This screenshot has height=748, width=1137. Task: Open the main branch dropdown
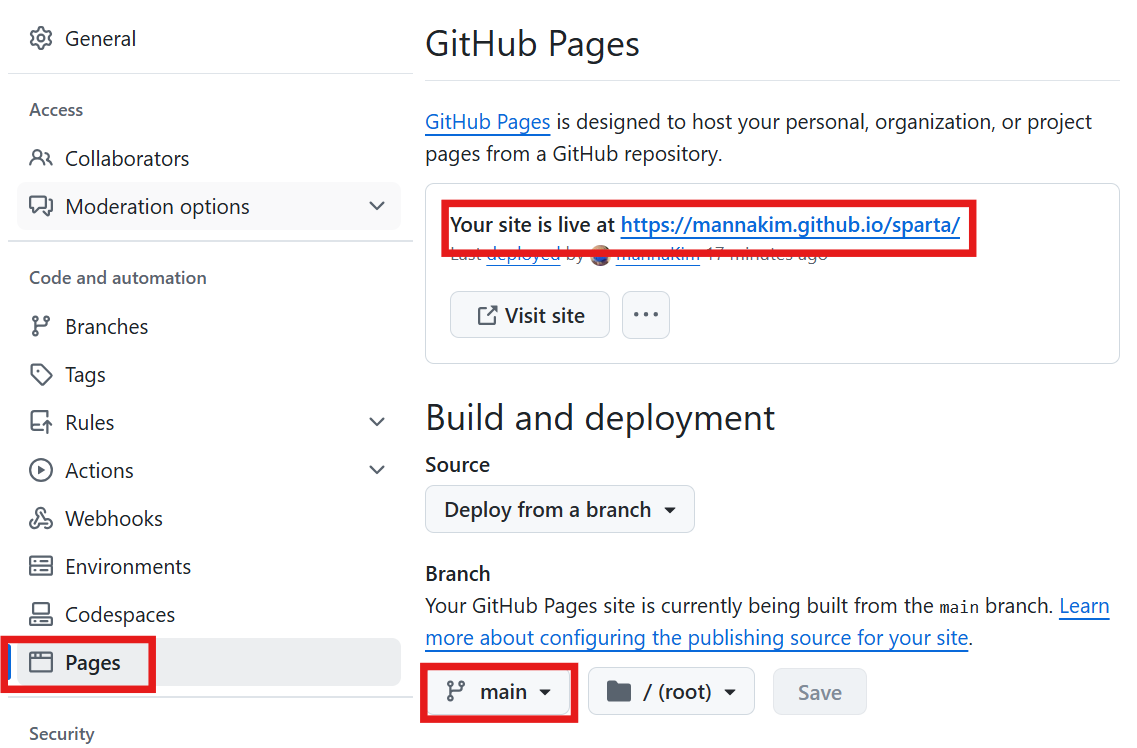tap(497, 691)
